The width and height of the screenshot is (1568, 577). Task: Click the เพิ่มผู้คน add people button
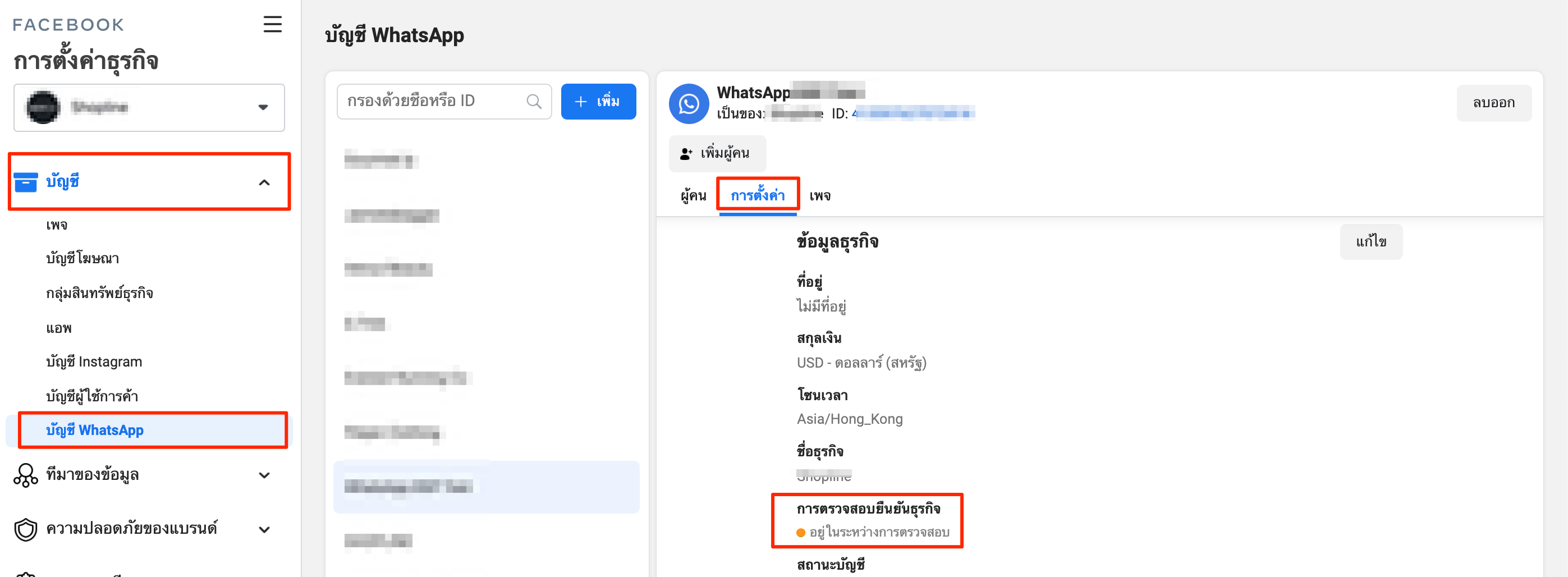[717, 153]
